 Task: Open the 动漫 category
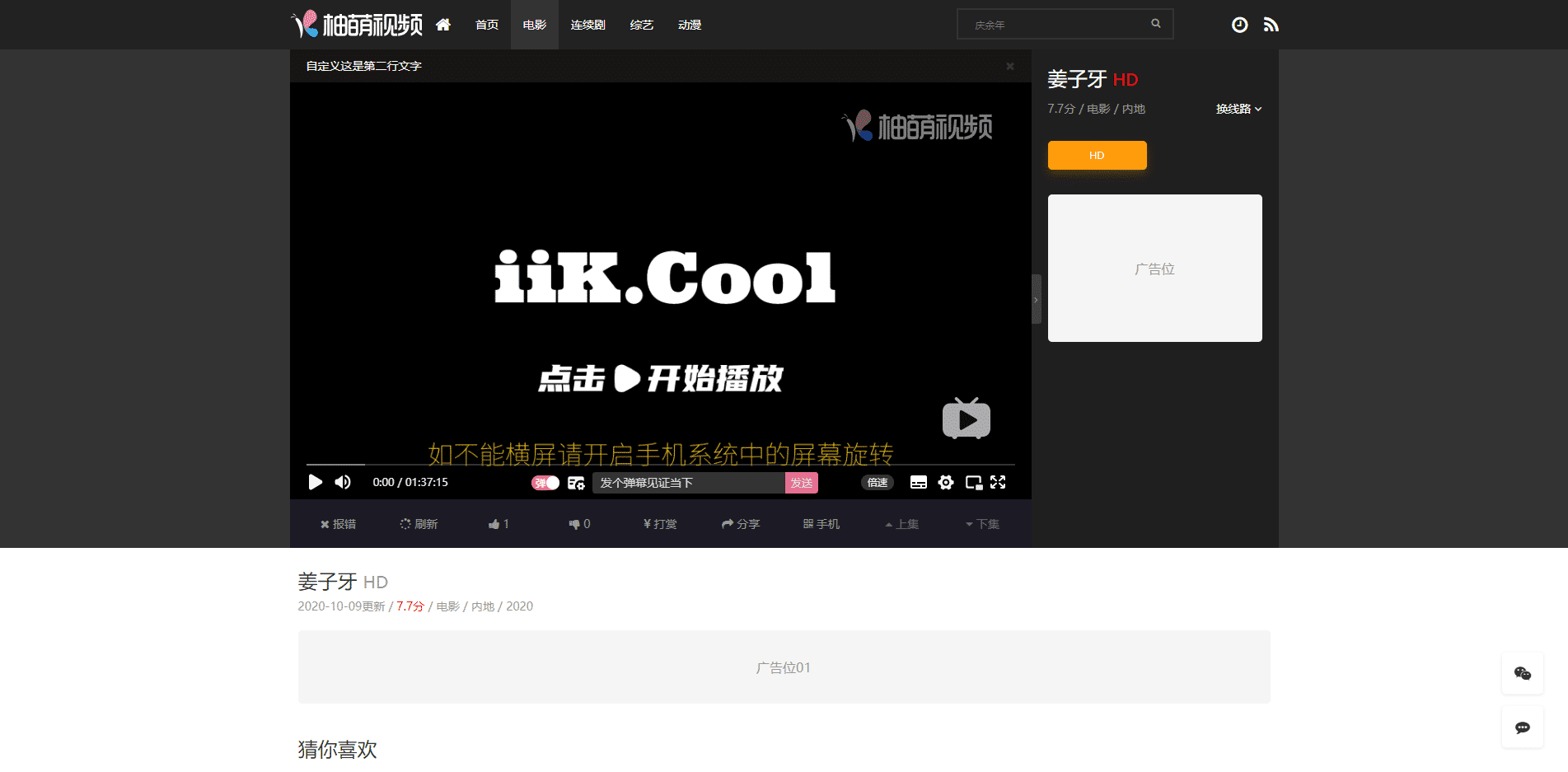690,25
